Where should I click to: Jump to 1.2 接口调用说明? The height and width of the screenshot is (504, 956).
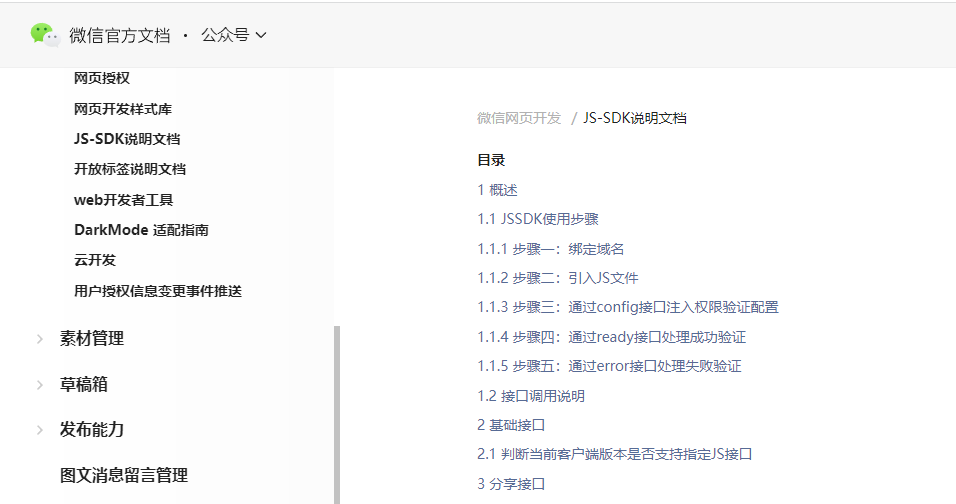531,396
